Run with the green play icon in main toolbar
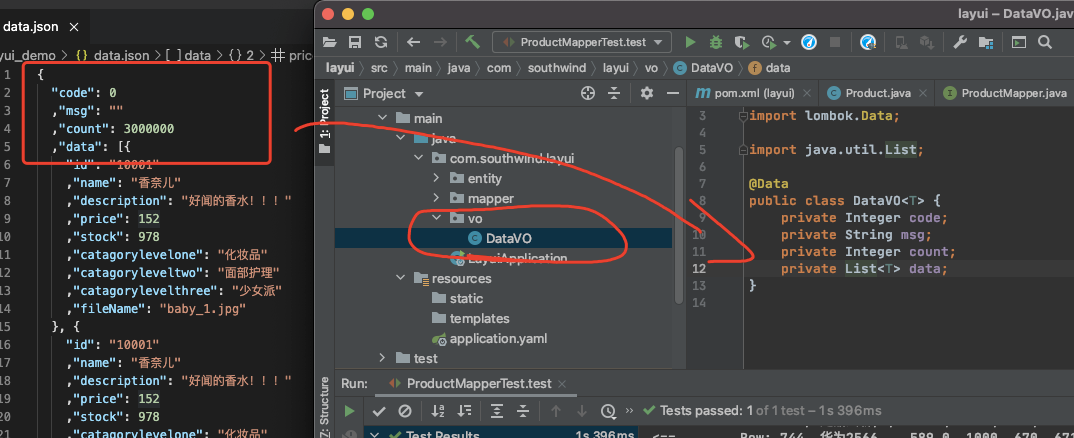The width and height of the screenshot is (1074, 438). click(690, 42)
